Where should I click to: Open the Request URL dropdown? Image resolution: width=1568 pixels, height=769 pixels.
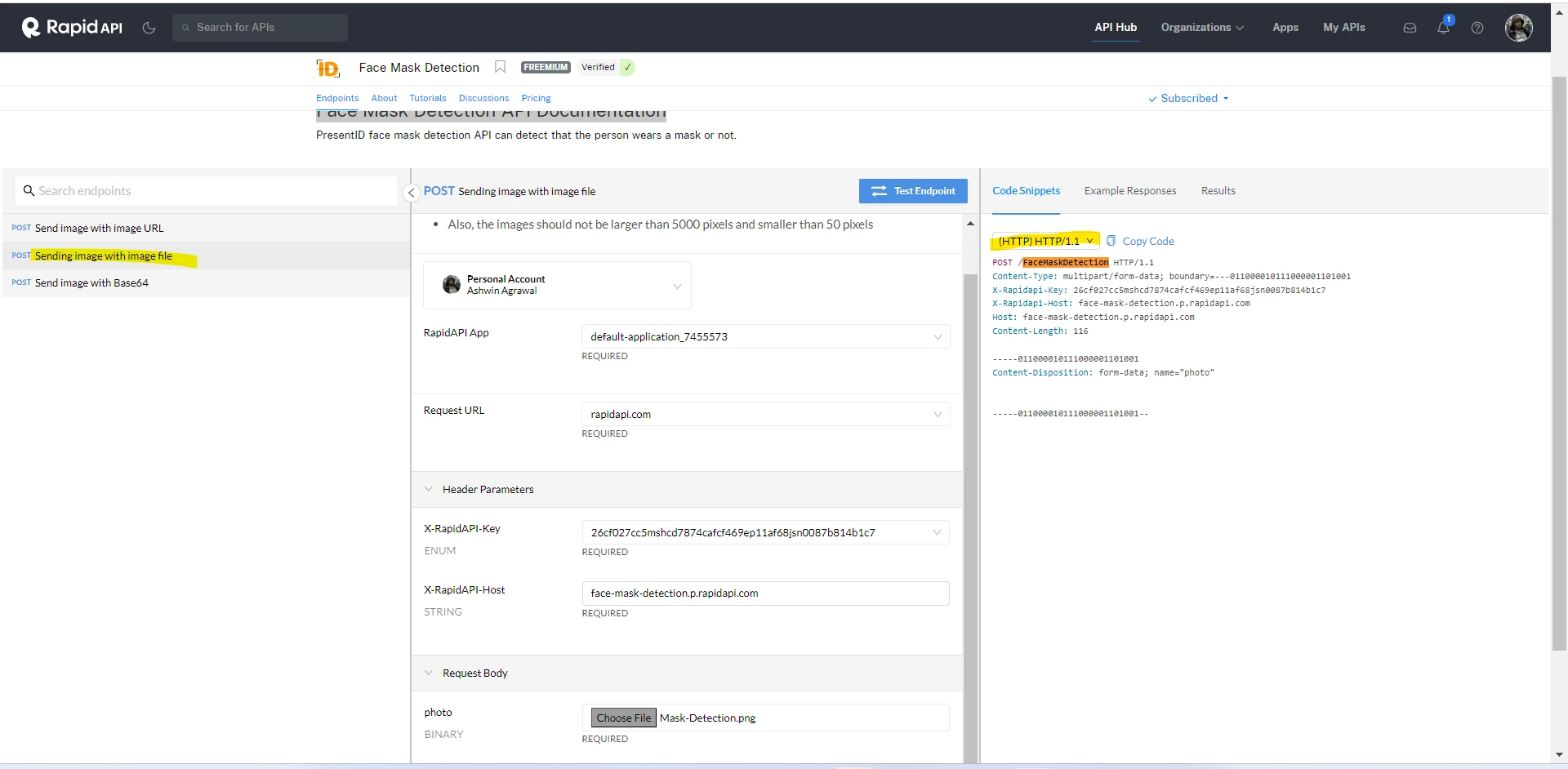tap(765, 414)
